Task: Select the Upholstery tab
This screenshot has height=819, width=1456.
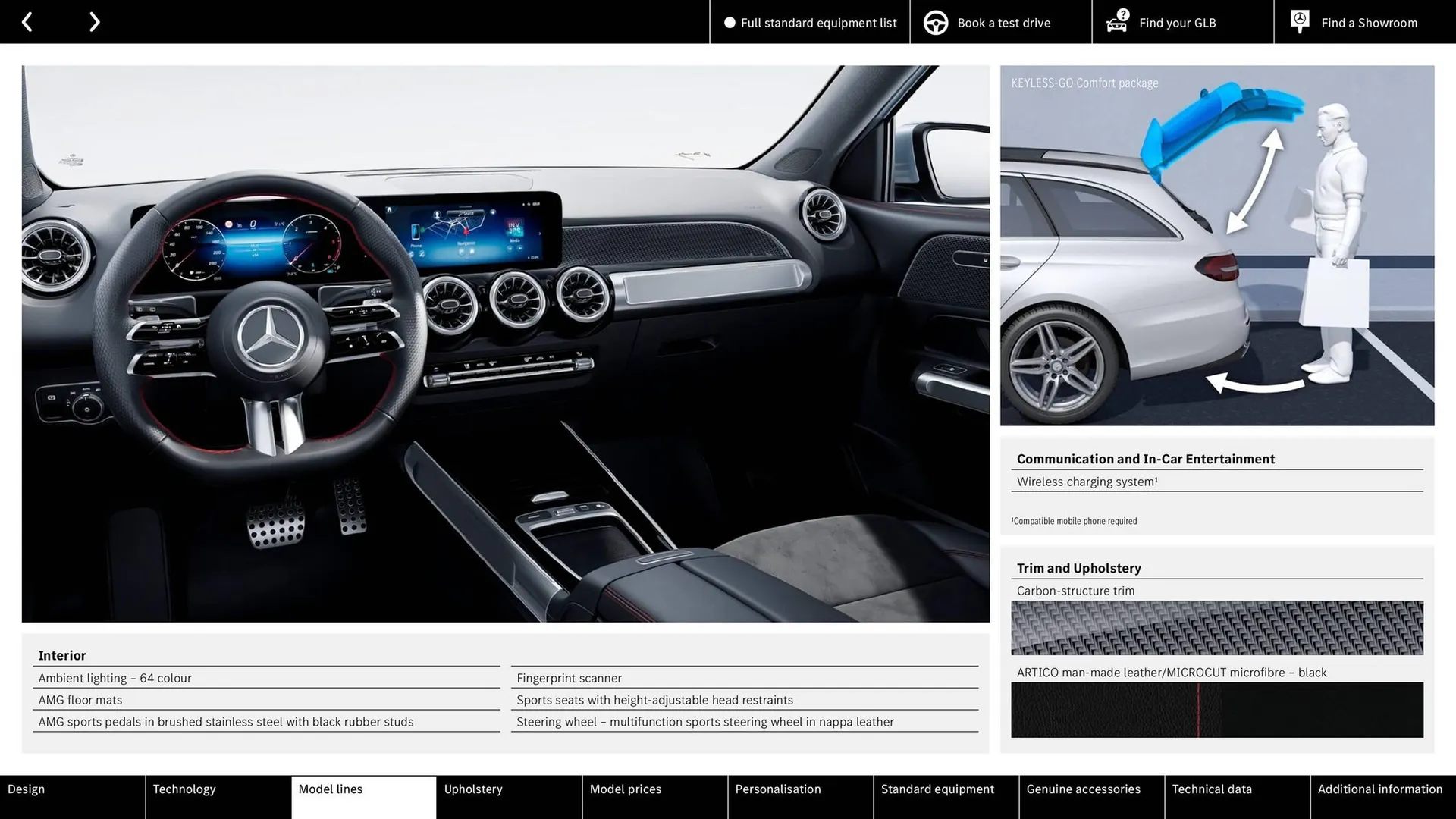Action: tap(509, 797)
